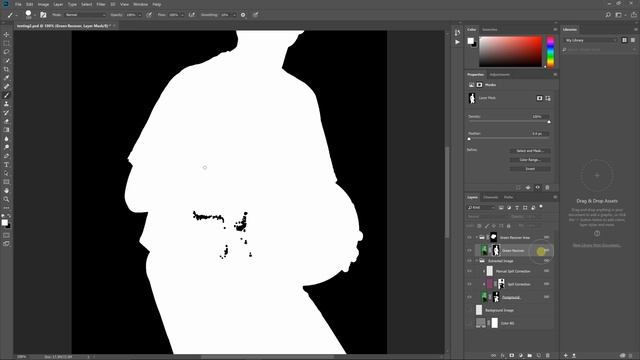Select the Horizontal Type tool
Image resolution: width=640 pixels, height=360 pixels.
pyautogui.click(x=6, y=164)
